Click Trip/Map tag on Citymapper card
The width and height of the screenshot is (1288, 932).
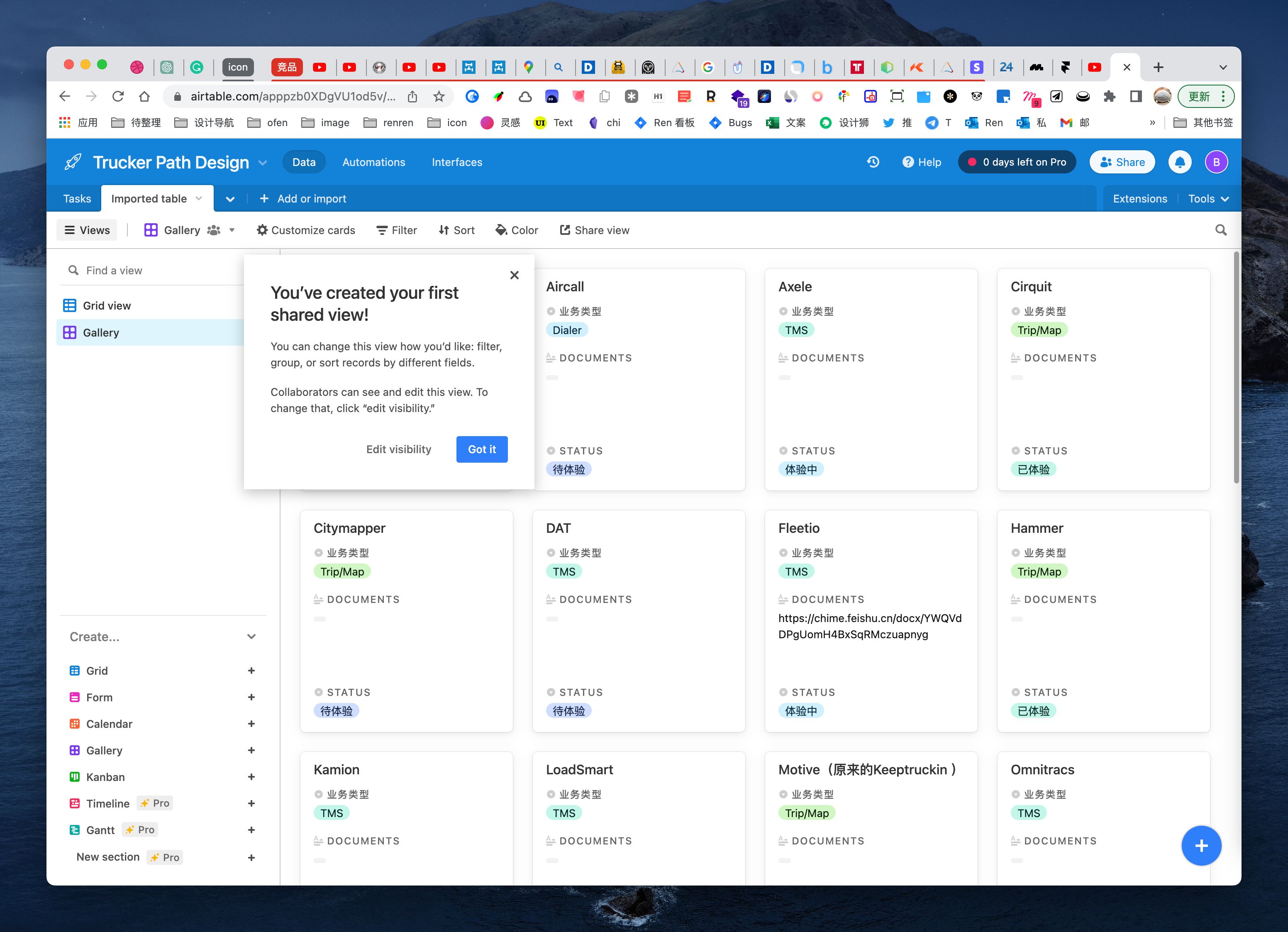342,571
